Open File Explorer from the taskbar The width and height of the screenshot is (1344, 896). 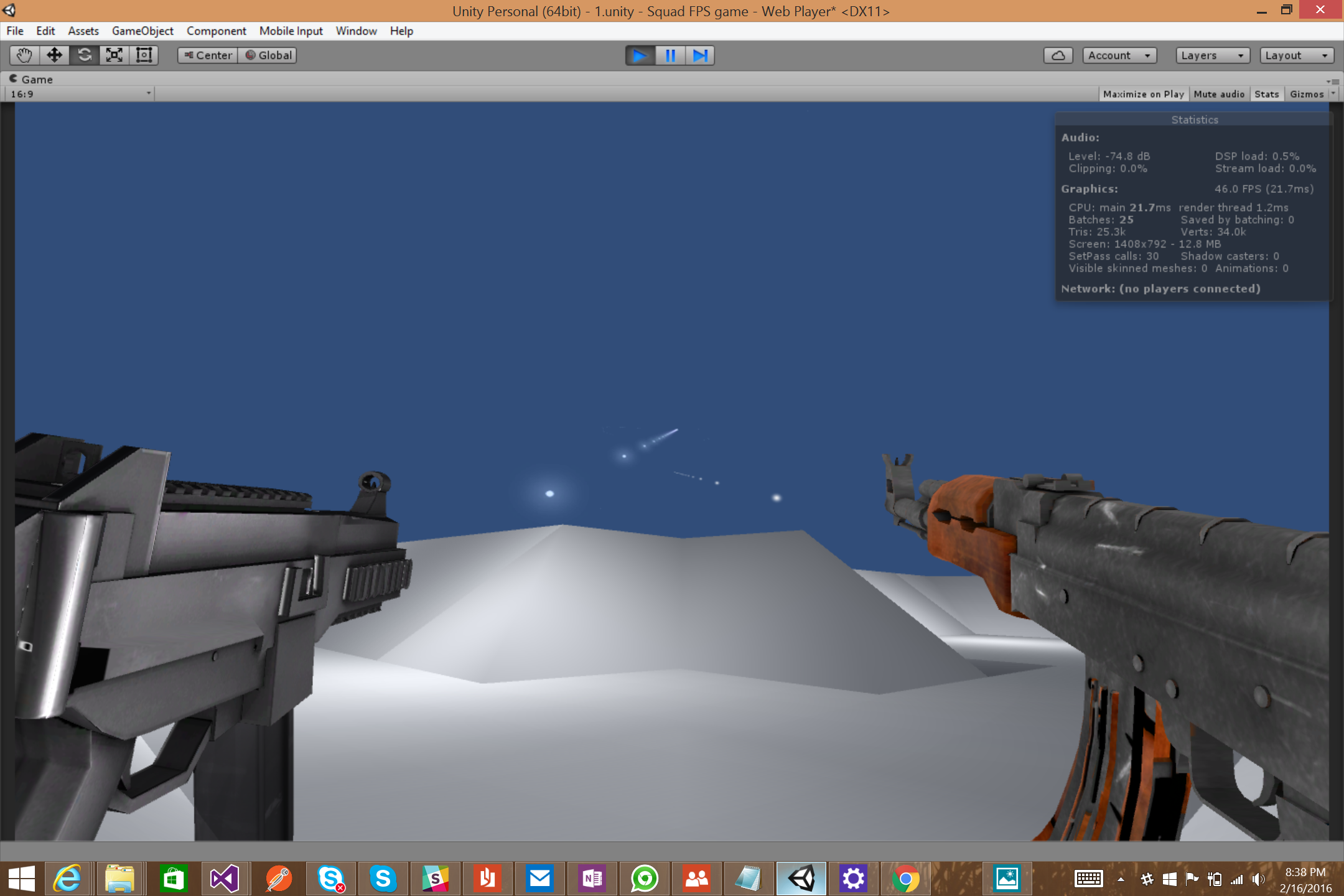[x=119, y=879]
